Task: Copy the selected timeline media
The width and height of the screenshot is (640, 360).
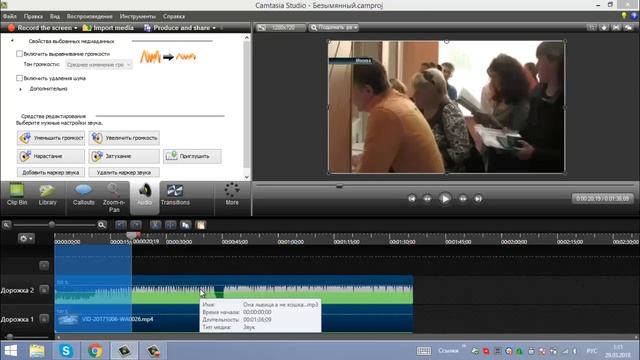Action: coord(186,225)
